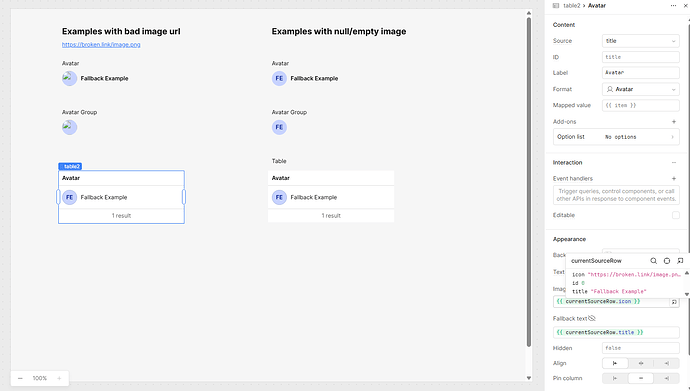Click "1 result" footer in table2
The width and height of the screenshot is (690, 391).
pyautogui.click(x=121, y=216)
